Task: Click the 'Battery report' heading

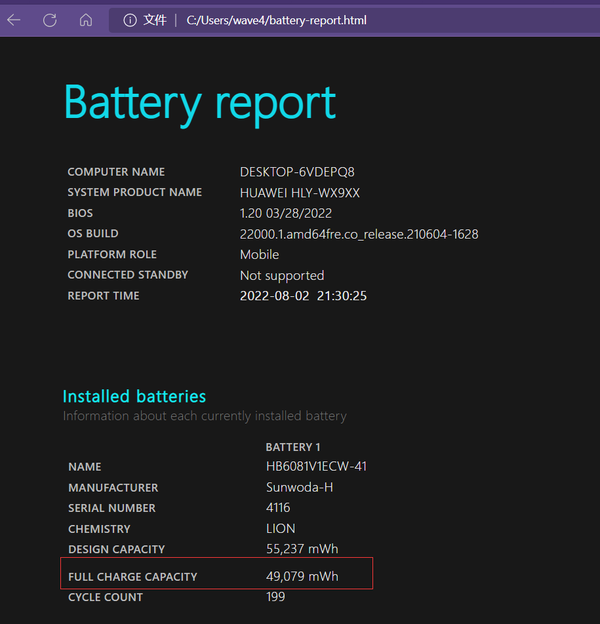Action: pyautogui.click(x=200, y=104)
